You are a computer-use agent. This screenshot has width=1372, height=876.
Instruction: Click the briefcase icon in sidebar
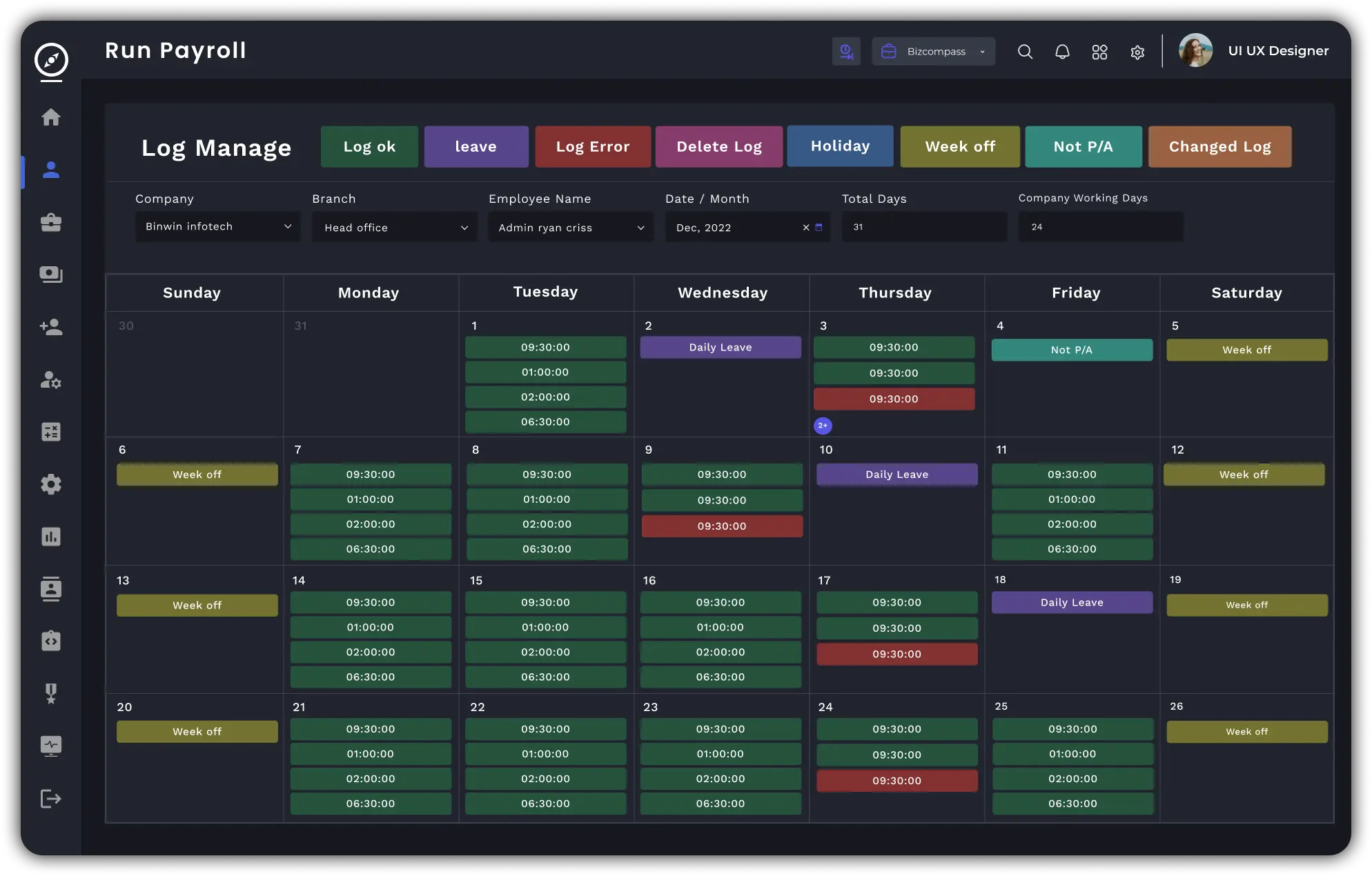click(51, 222)
